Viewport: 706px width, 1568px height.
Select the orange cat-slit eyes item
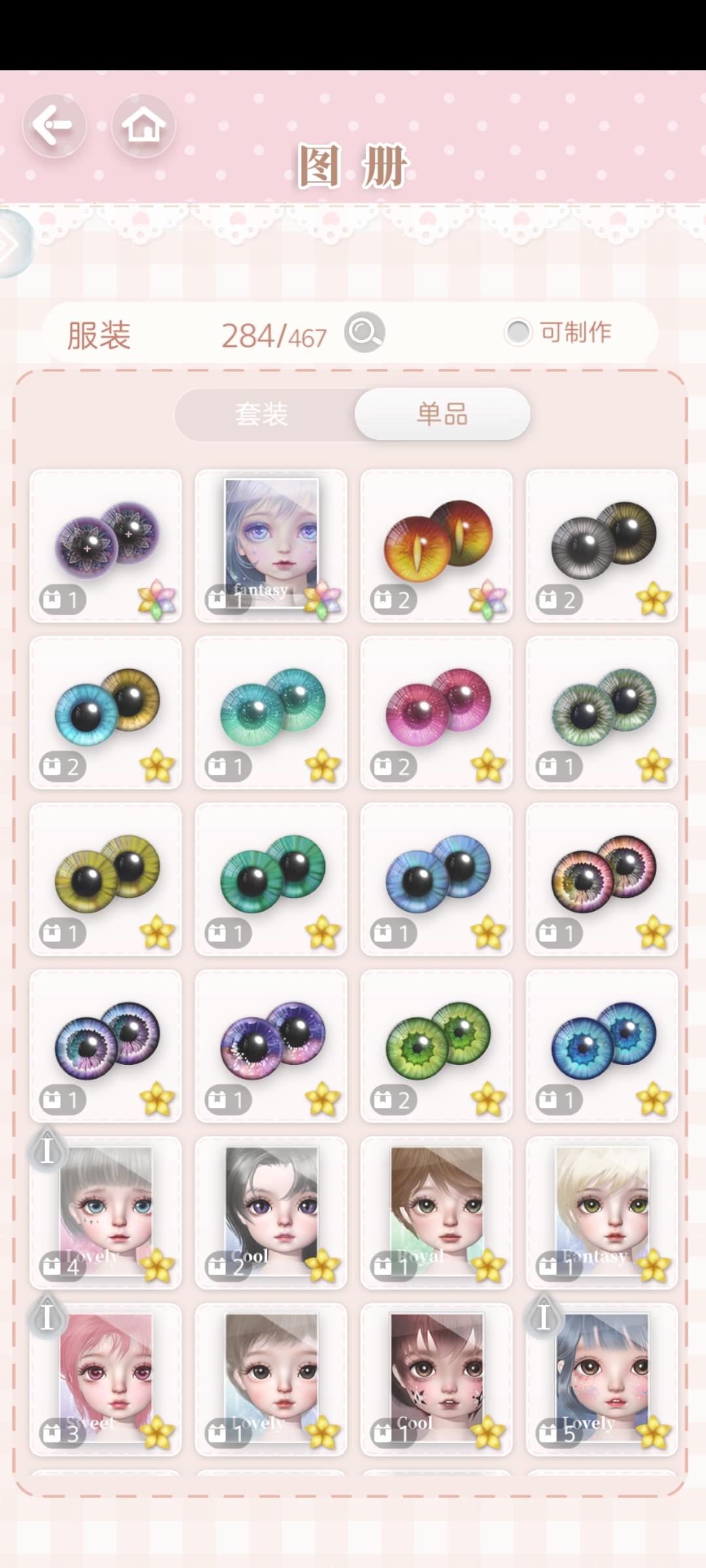(437, 546)
